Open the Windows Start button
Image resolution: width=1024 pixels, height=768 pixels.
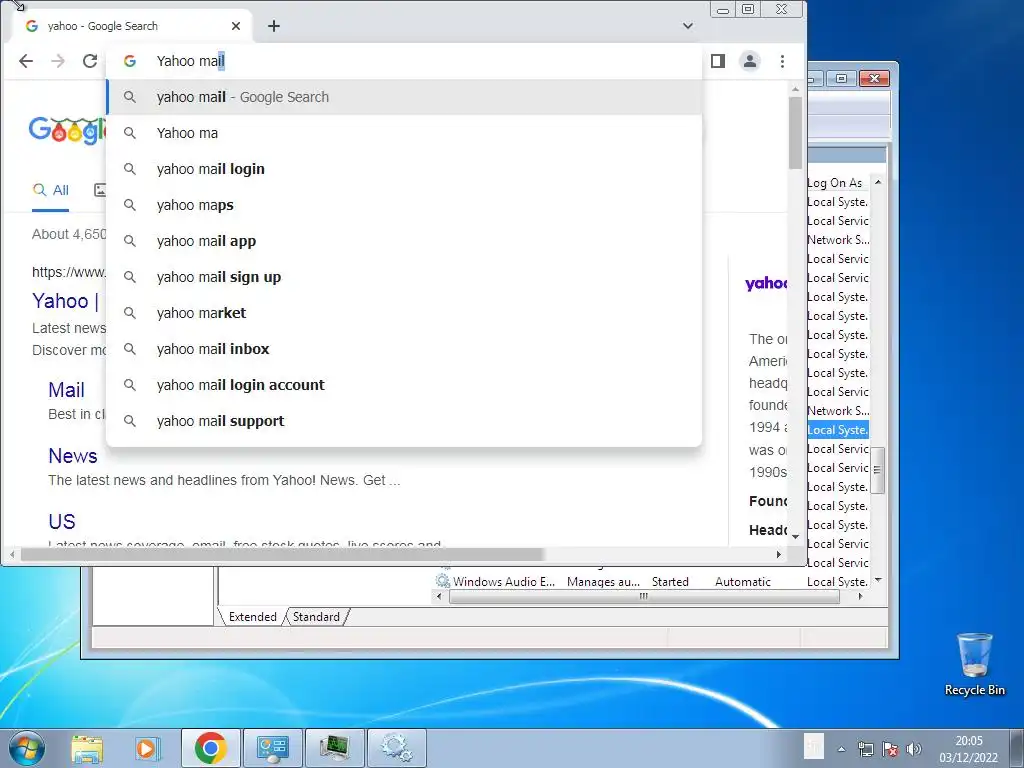25,748
